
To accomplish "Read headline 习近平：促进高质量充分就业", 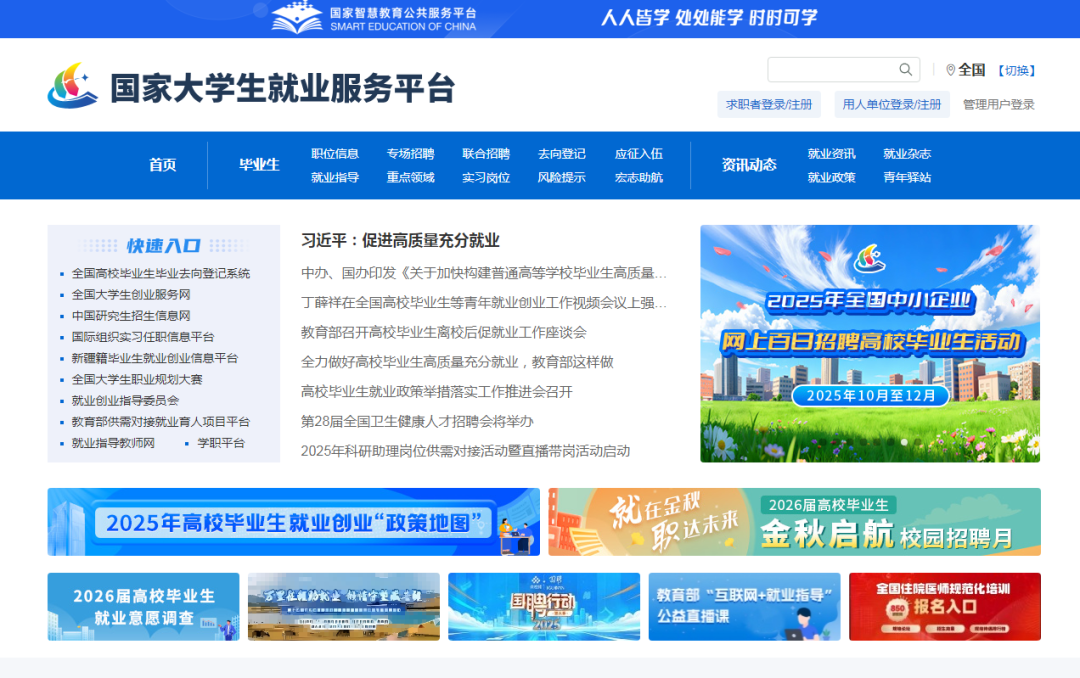I will click(x=400, y=241).
